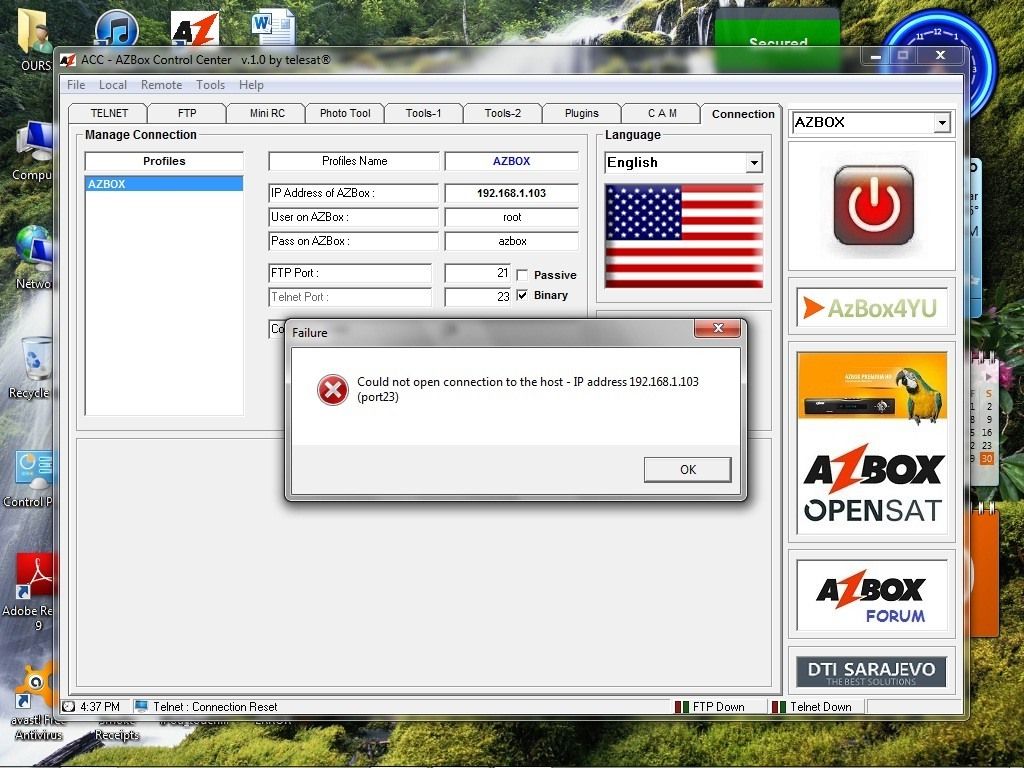Click the FTP Port field showing 21
The height and width of the screenshot is (768, 1024).
pyautogui.click(x=477, y=273)
